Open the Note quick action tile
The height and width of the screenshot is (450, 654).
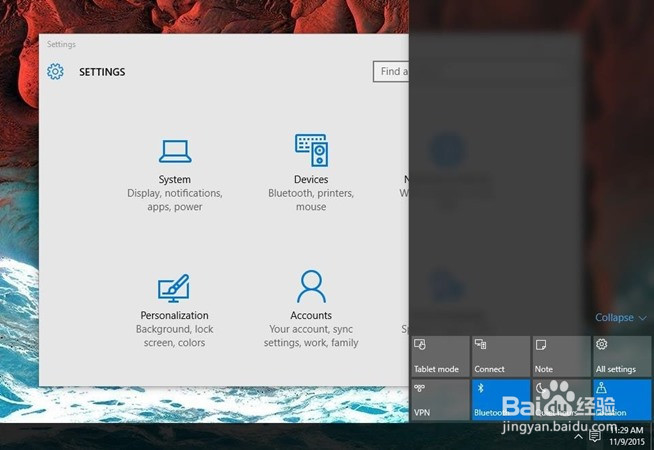561,357
